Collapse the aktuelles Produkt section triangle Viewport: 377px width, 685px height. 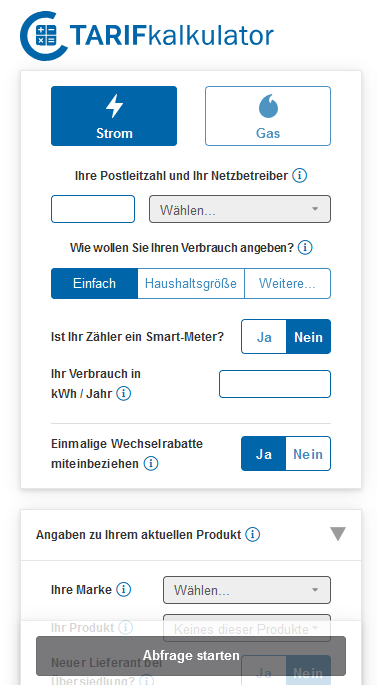click(338, 534)
